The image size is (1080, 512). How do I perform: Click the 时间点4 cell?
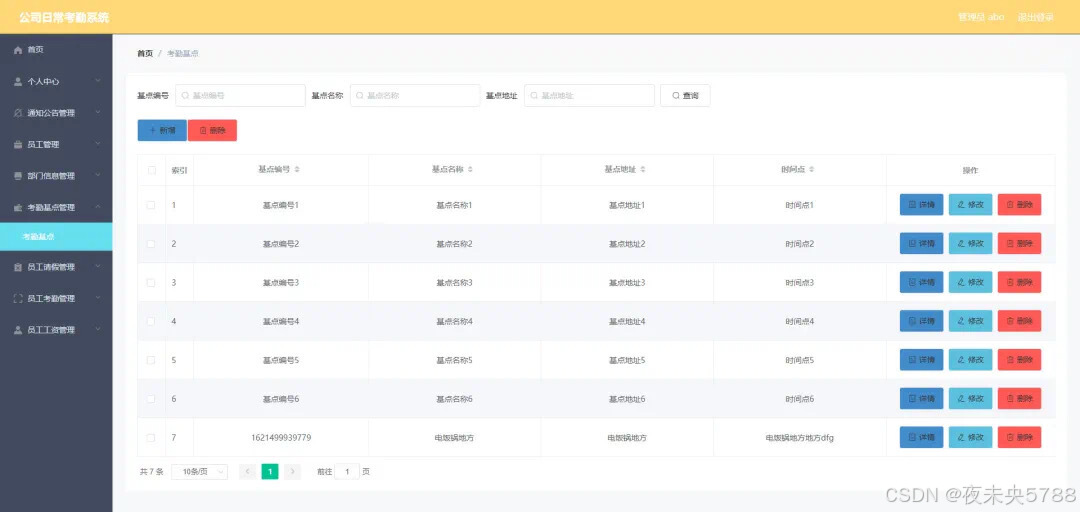pos(800,321)
